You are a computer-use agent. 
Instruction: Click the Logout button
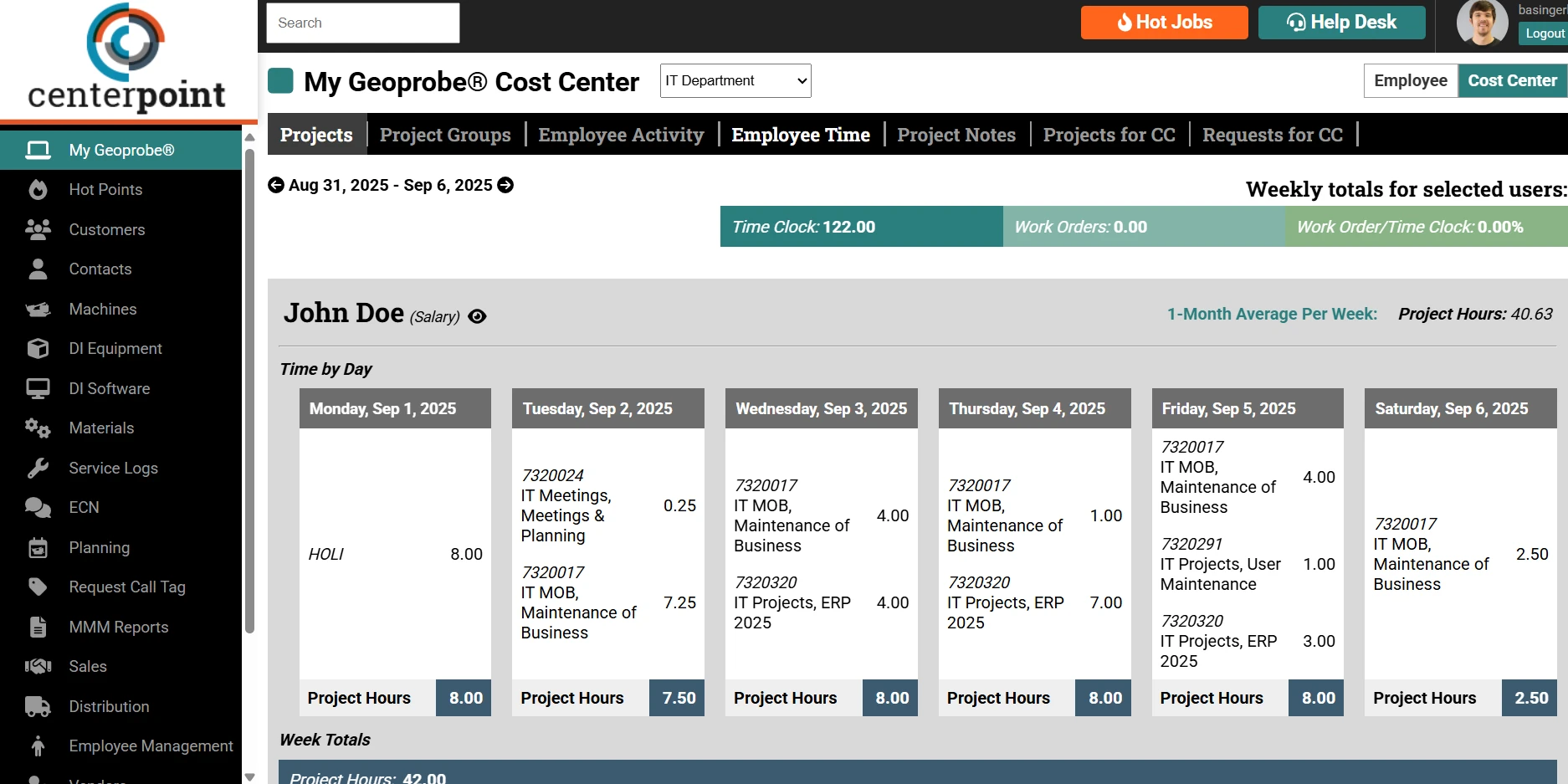[x=1544, y=33]
